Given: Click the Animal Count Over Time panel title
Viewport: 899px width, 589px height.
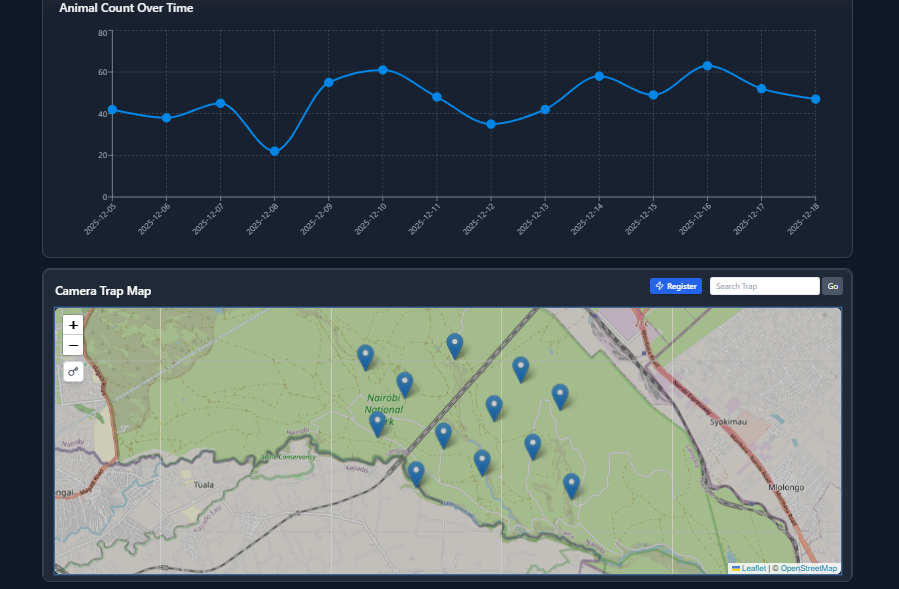Looking at the screenshot, I should click(124, 8).
